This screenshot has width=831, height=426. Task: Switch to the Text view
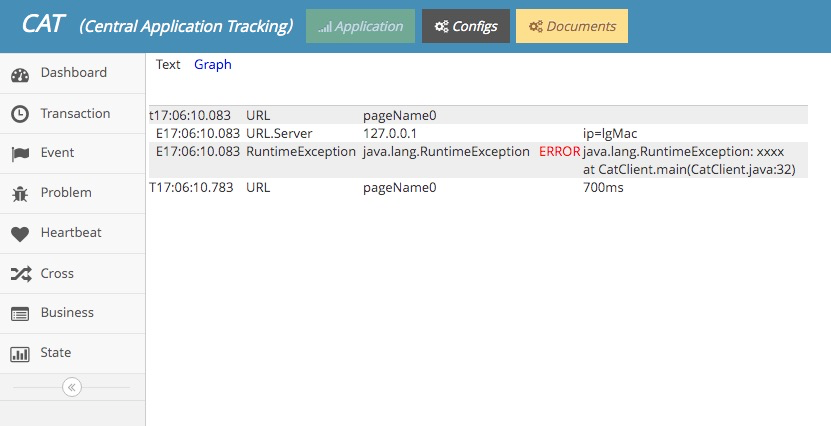tap(168, 65)
